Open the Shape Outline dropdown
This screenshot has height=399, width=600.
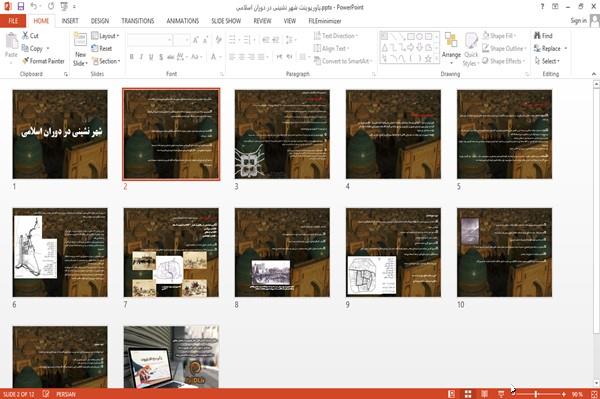(x=504, y=48)
